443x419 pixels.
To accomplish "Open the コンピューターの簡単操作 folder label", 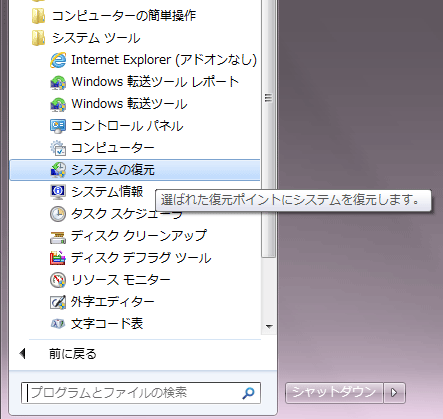I will tap(124, 16).
